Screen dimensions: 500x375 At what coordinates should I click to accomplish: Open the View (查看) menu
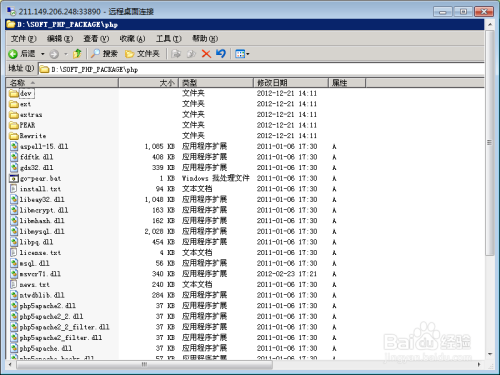pos(96,39)
